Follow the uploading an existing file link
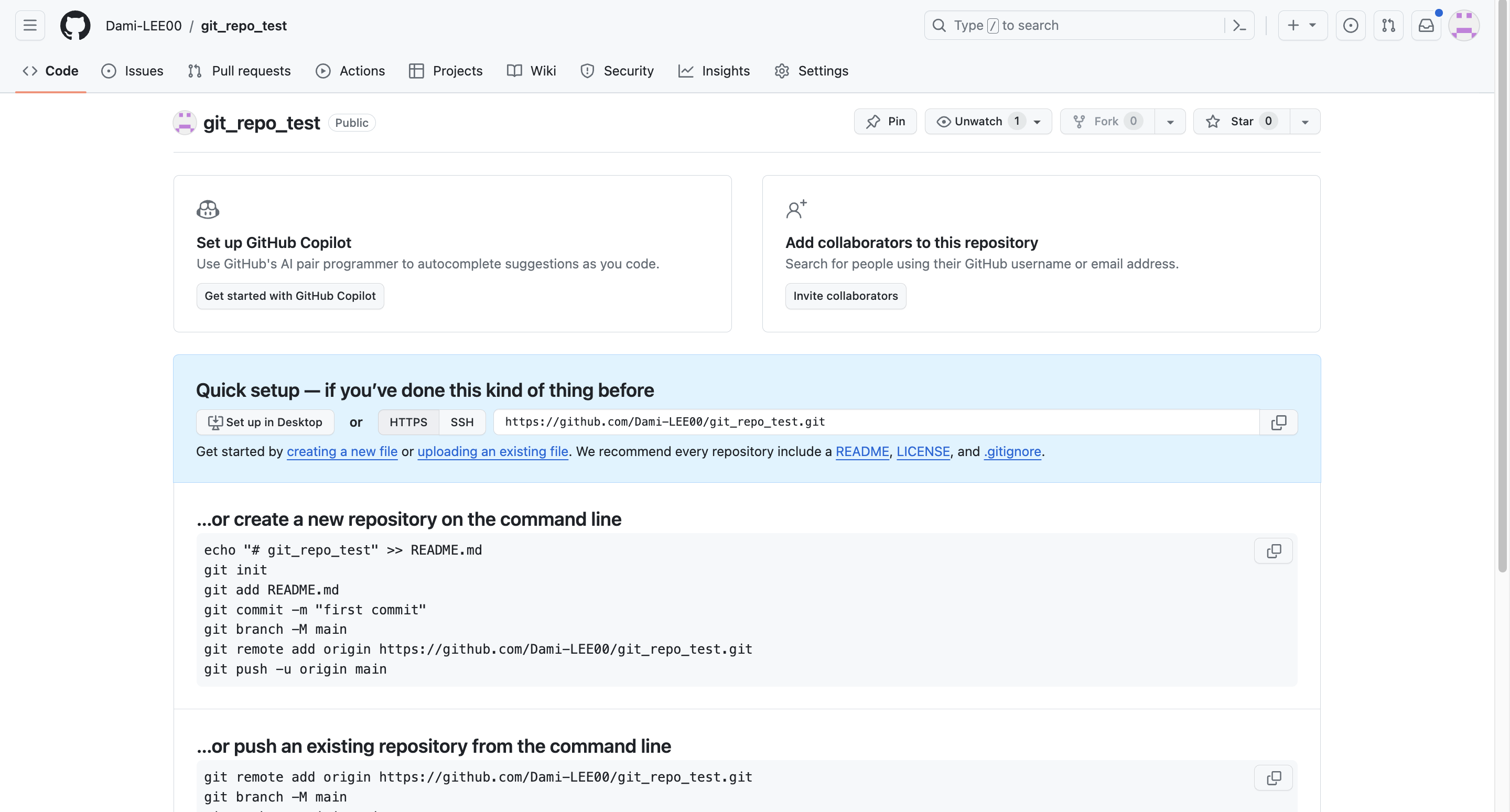Screen dimensions: 1510x812 point(492,451)
